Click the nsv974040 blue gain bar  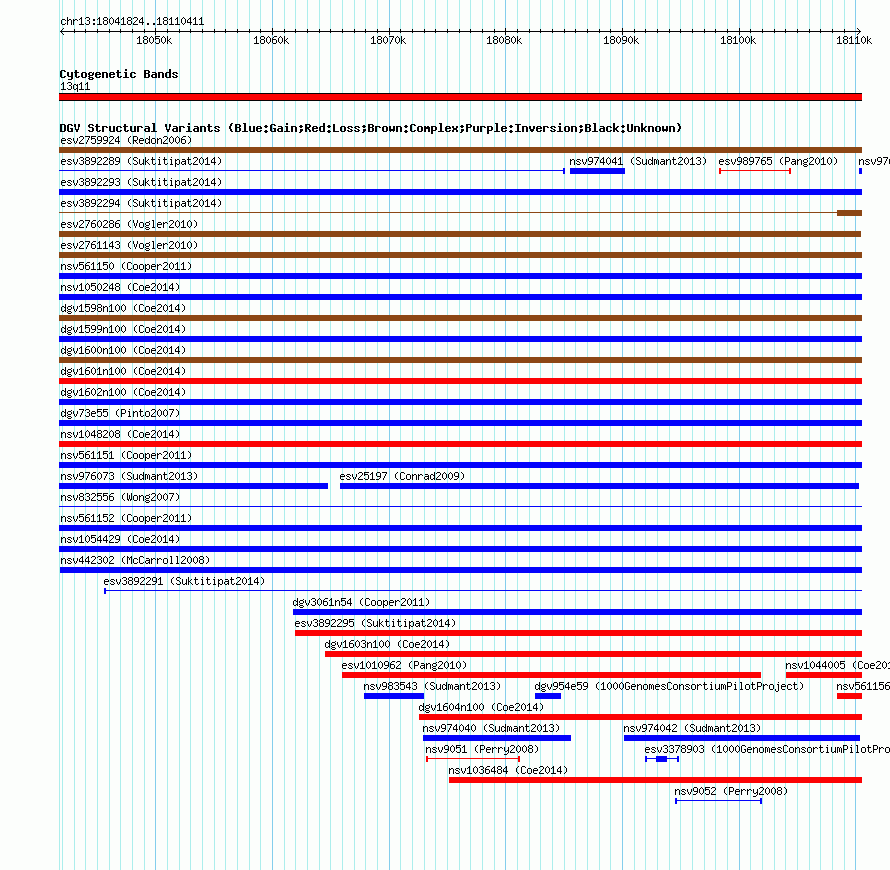pyautogui.click(x=497, y=738)
